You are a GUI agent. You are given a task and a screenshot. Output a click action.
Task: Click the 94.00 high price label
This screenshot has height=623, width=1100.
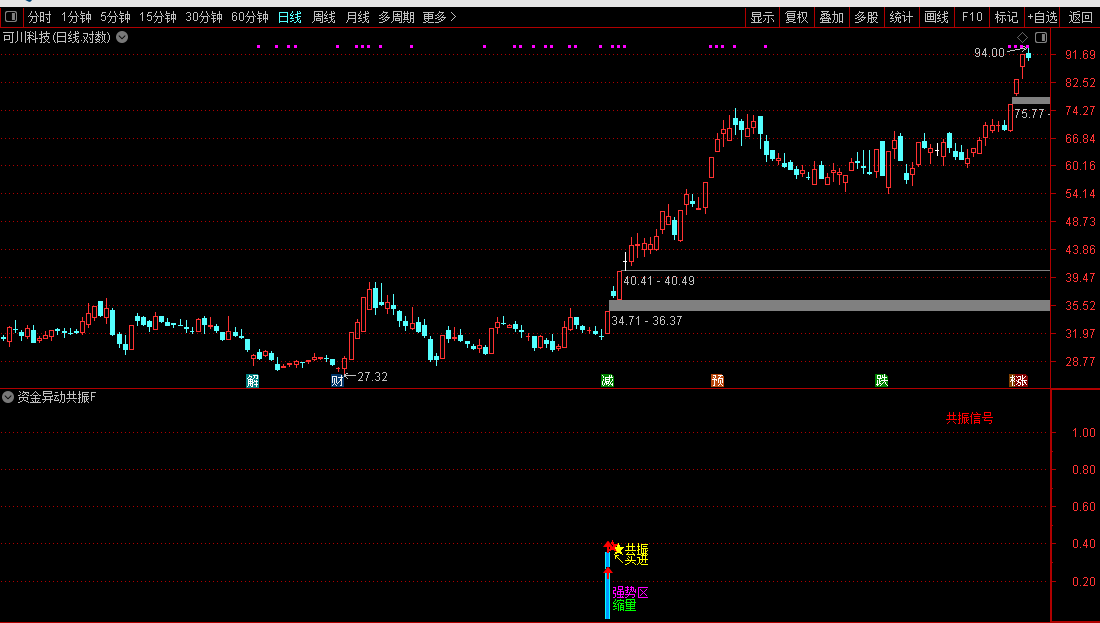pos(989,53)
